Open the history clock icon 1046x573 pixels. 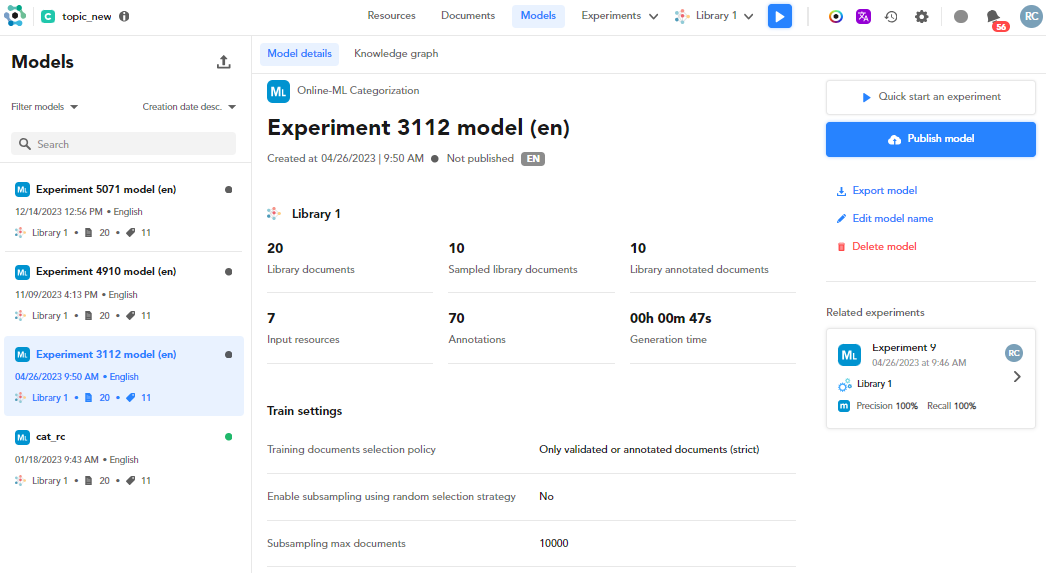click(891, 16)
